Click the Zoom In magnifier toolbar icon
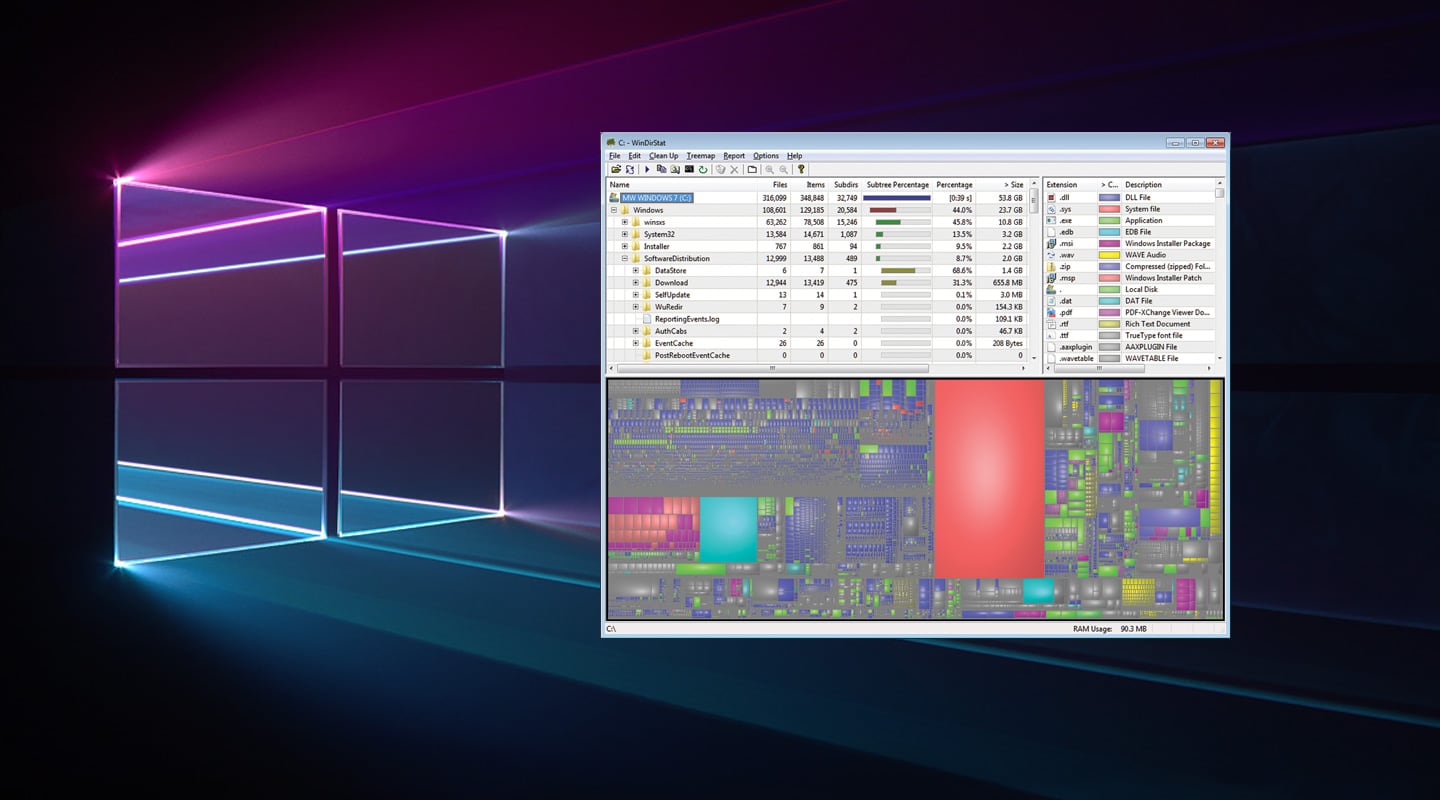 [769, 169]
